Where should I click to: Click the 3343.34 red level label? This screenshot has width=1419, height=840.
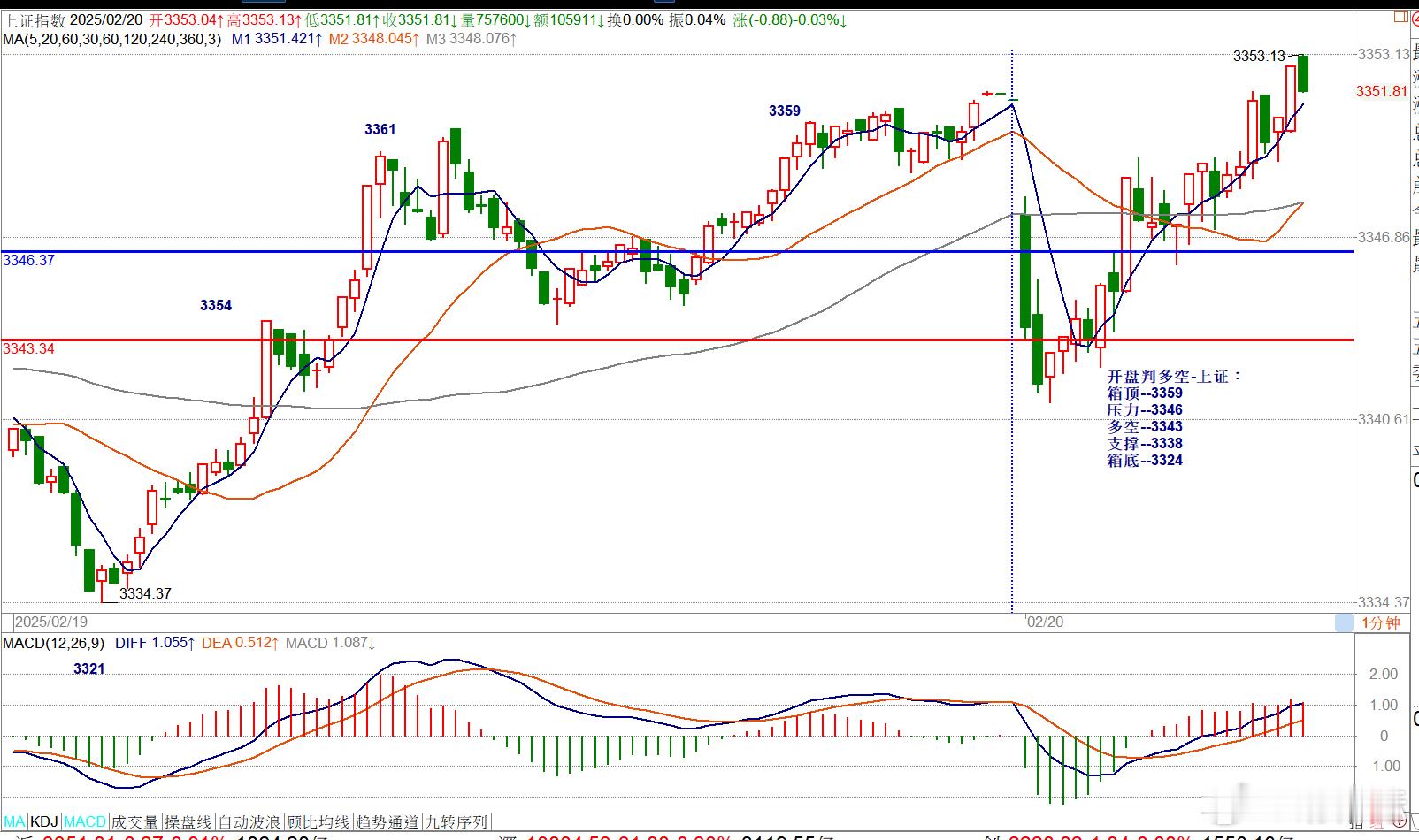[29, 348]
